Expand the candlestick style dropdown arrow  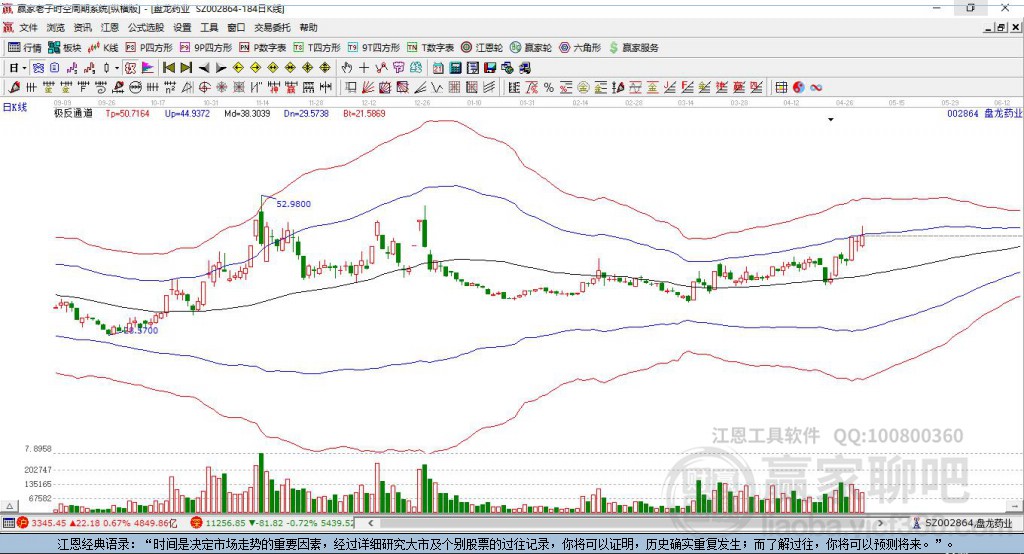117,68
